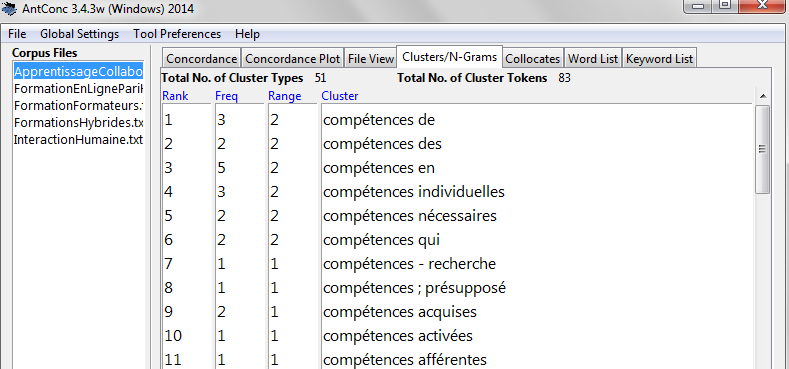Click the Total No. of Cluster Types label
This screenshot has height=369, width=789.
(232, 78)
